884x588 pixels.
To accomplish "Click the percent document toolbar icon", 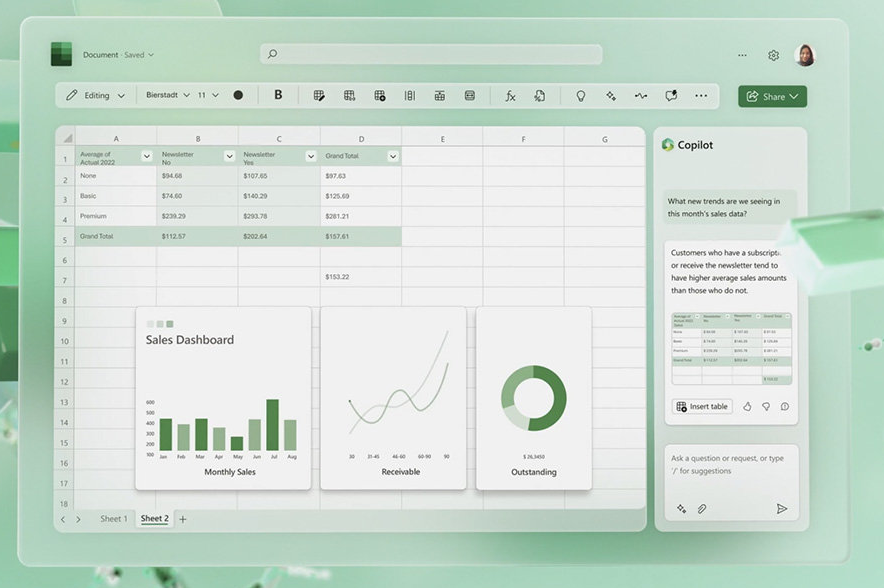I will (x=540, y=96).
